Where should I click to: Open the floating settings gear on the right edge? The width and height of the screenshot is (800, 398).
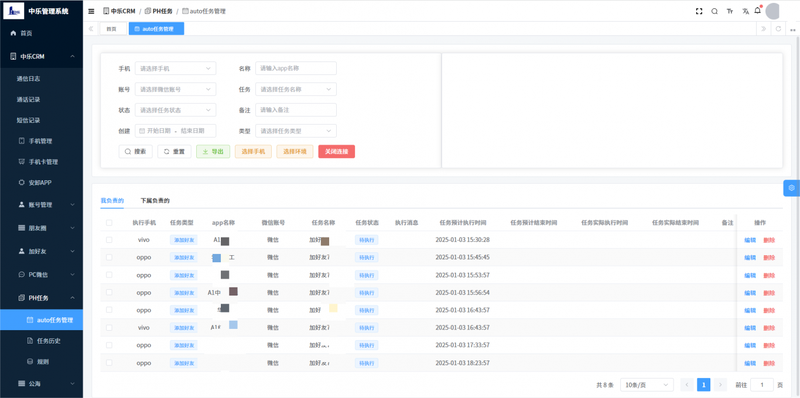(791, 188)
